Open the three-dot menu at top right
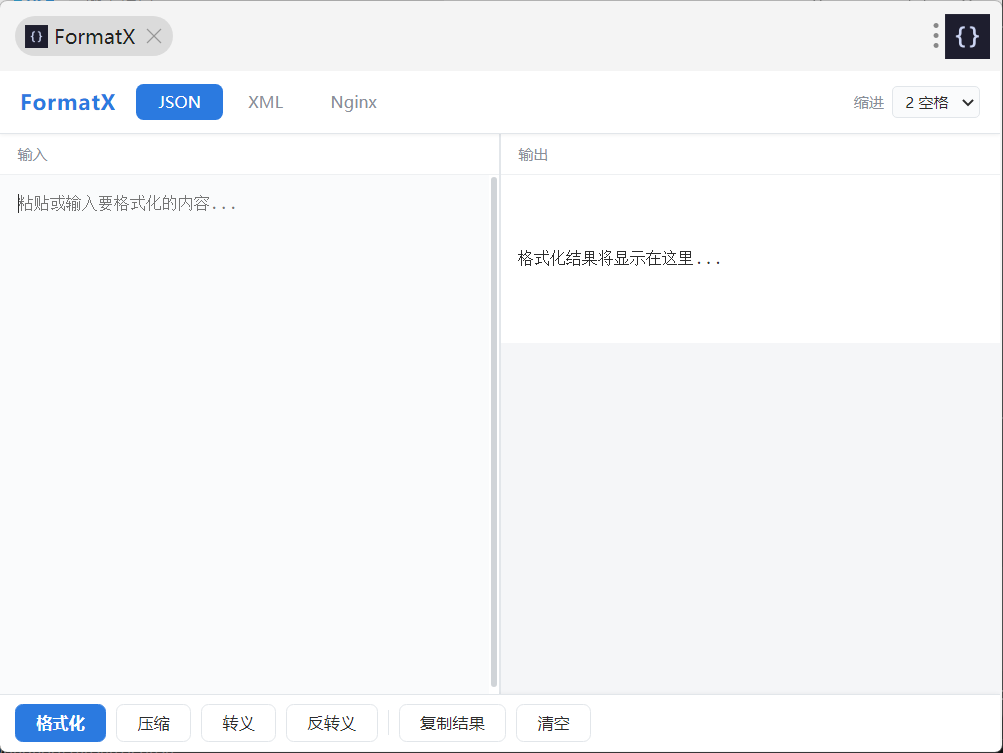Image resolution: width=1003 pixels, height=753 pixels. 935,36
